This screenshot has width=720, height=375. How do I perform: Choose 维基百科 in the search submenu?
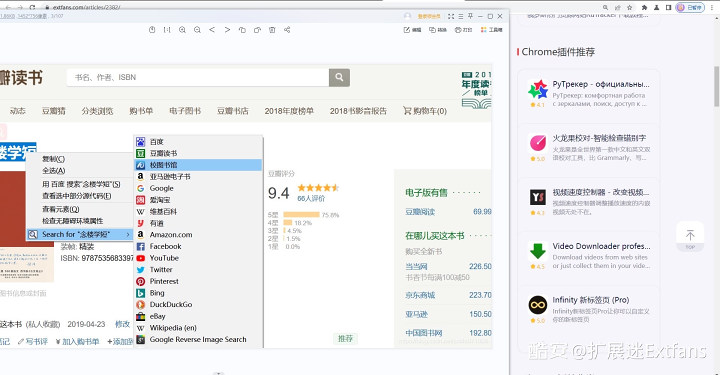[x=199, y=212]
